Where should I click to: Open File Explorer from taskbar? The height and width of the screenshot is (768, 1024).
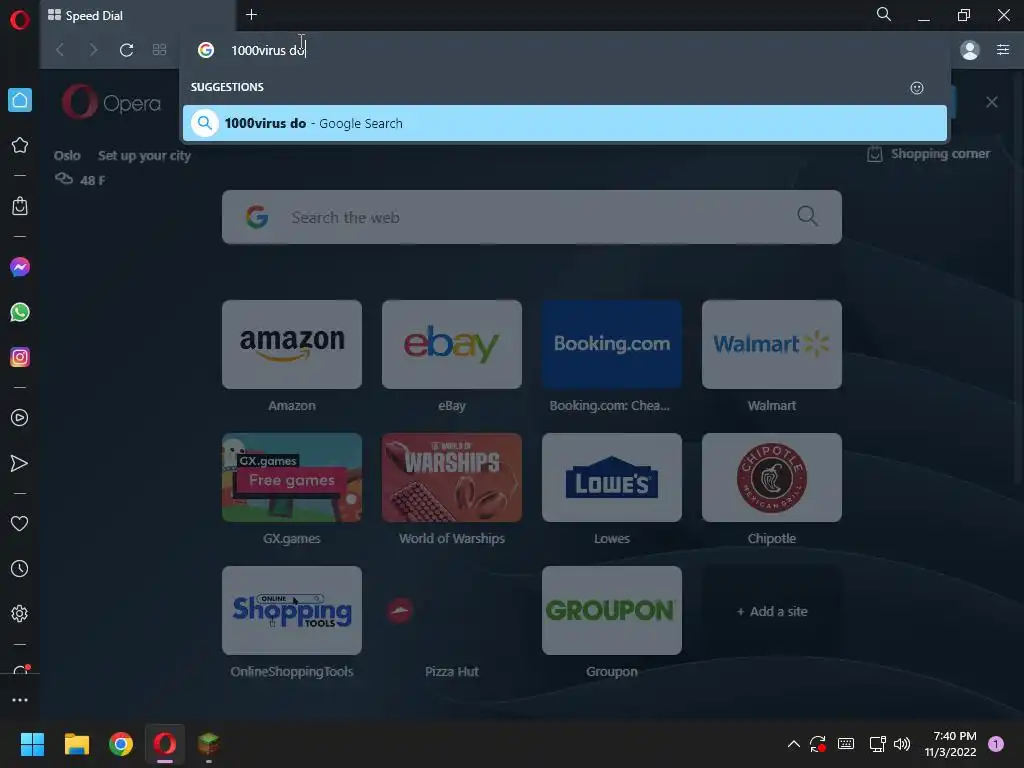(76, 744)
